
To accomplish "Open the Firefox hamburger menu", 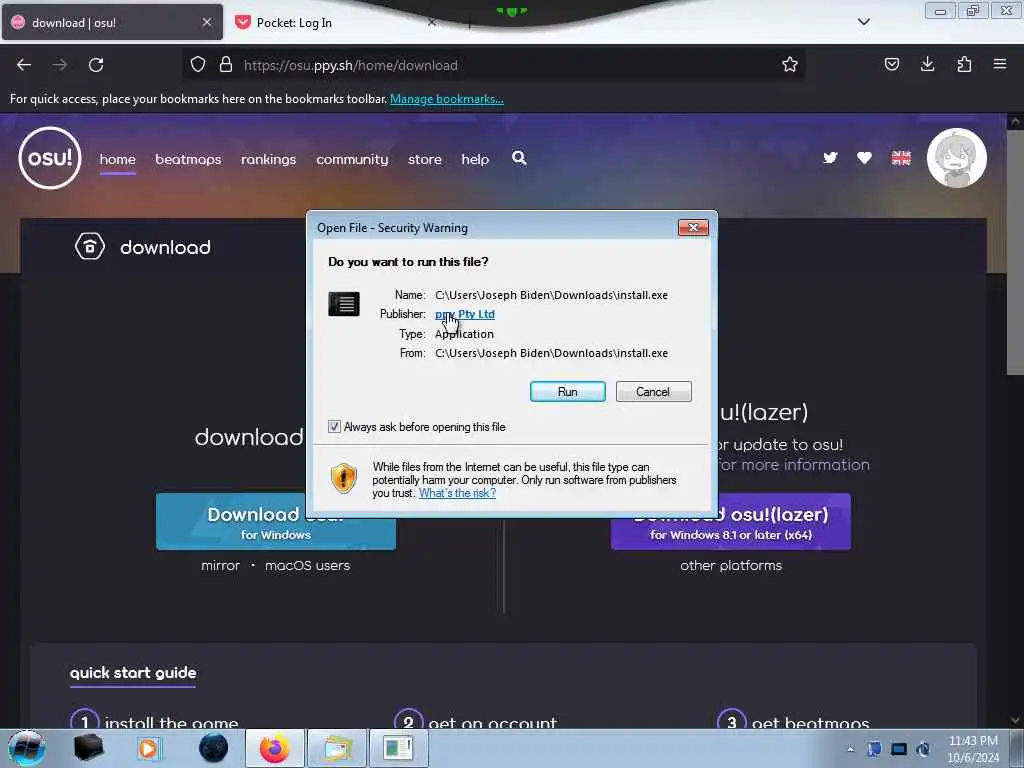I will click(x=999, y=64).
